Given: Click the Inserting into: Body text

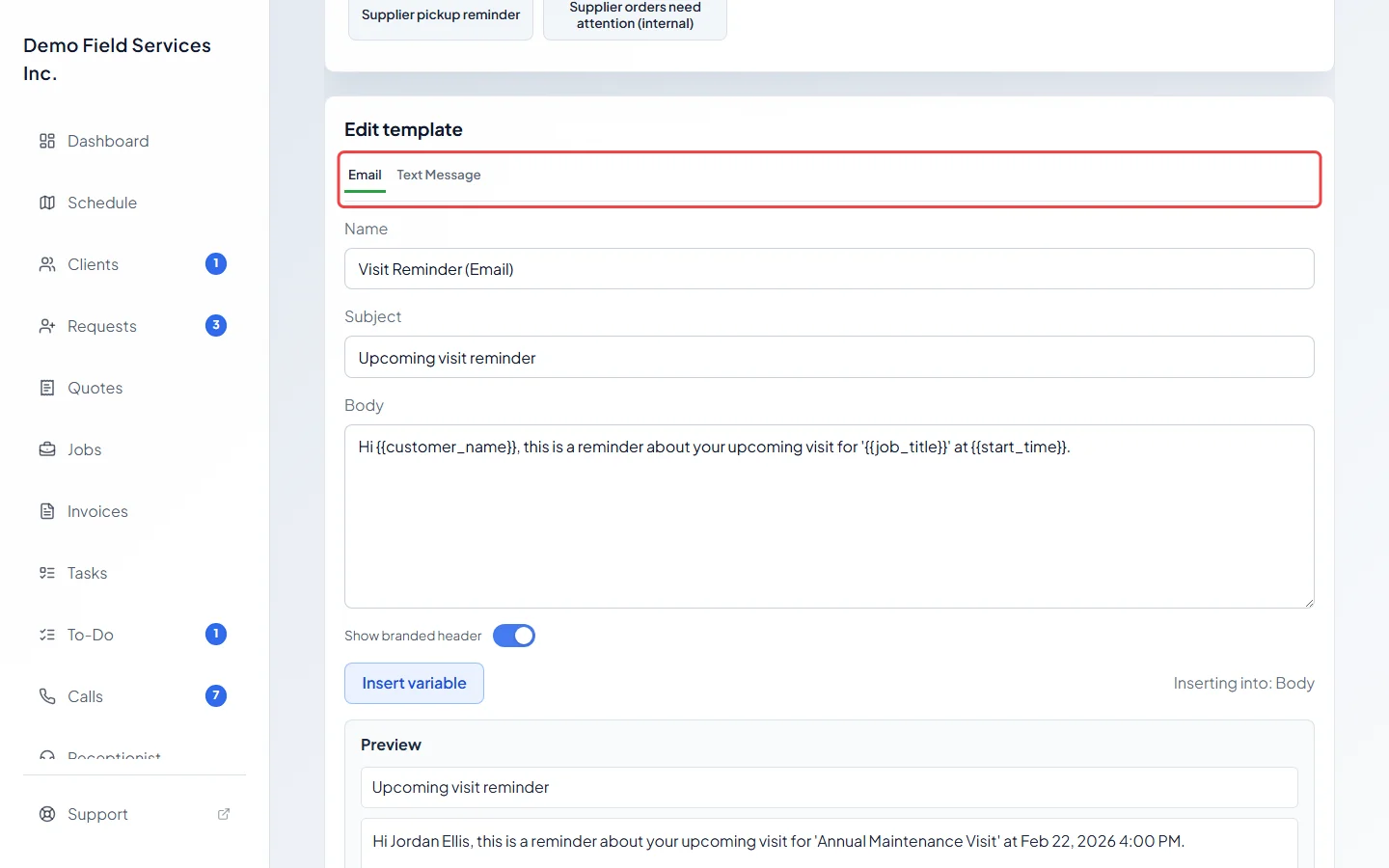Looking at the screenshot, I should pyautogui.click(x=1243, y=683).
